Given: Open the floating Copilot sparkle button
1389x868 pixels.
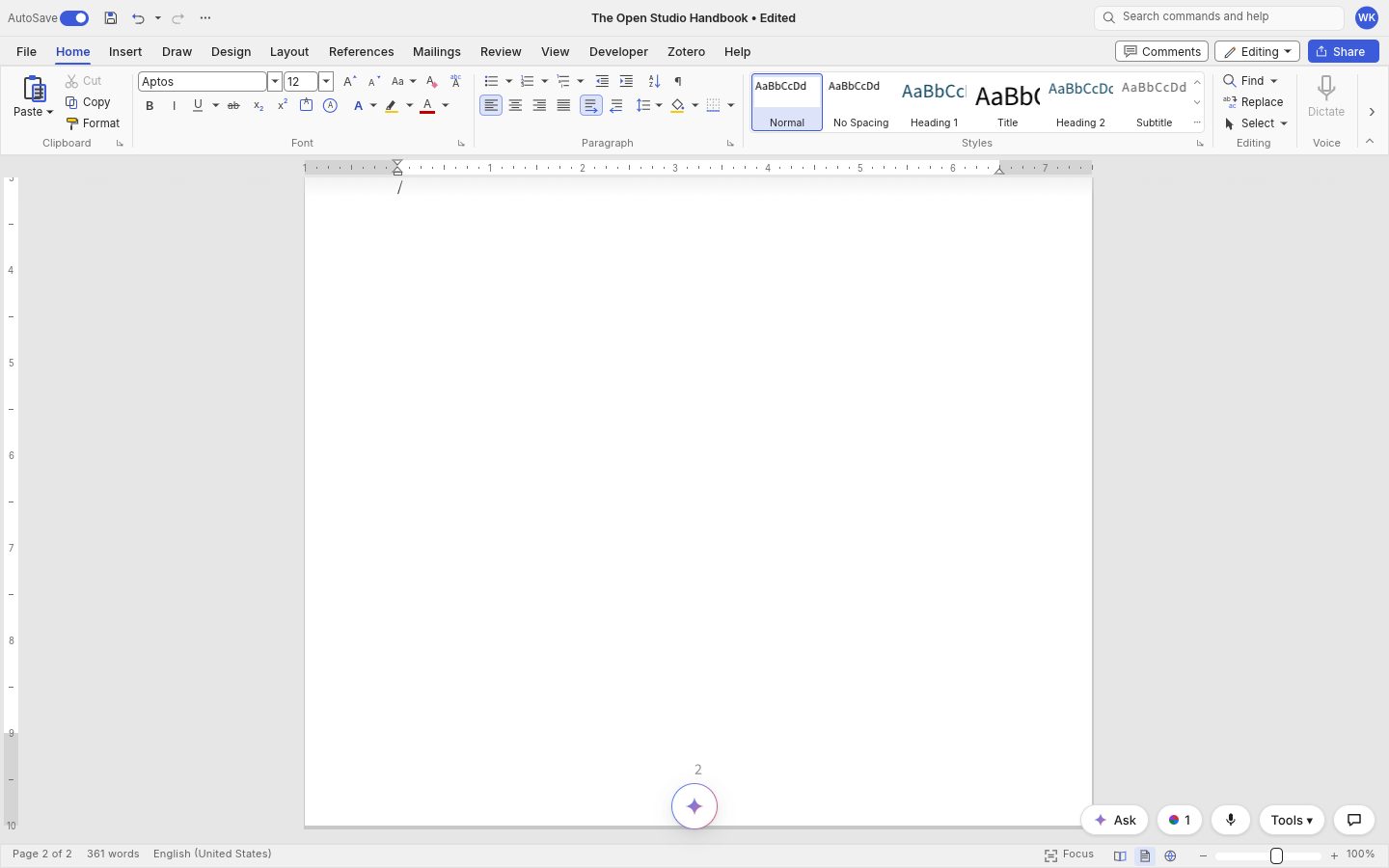Looking at the screenshot, I should coord(694,806).
